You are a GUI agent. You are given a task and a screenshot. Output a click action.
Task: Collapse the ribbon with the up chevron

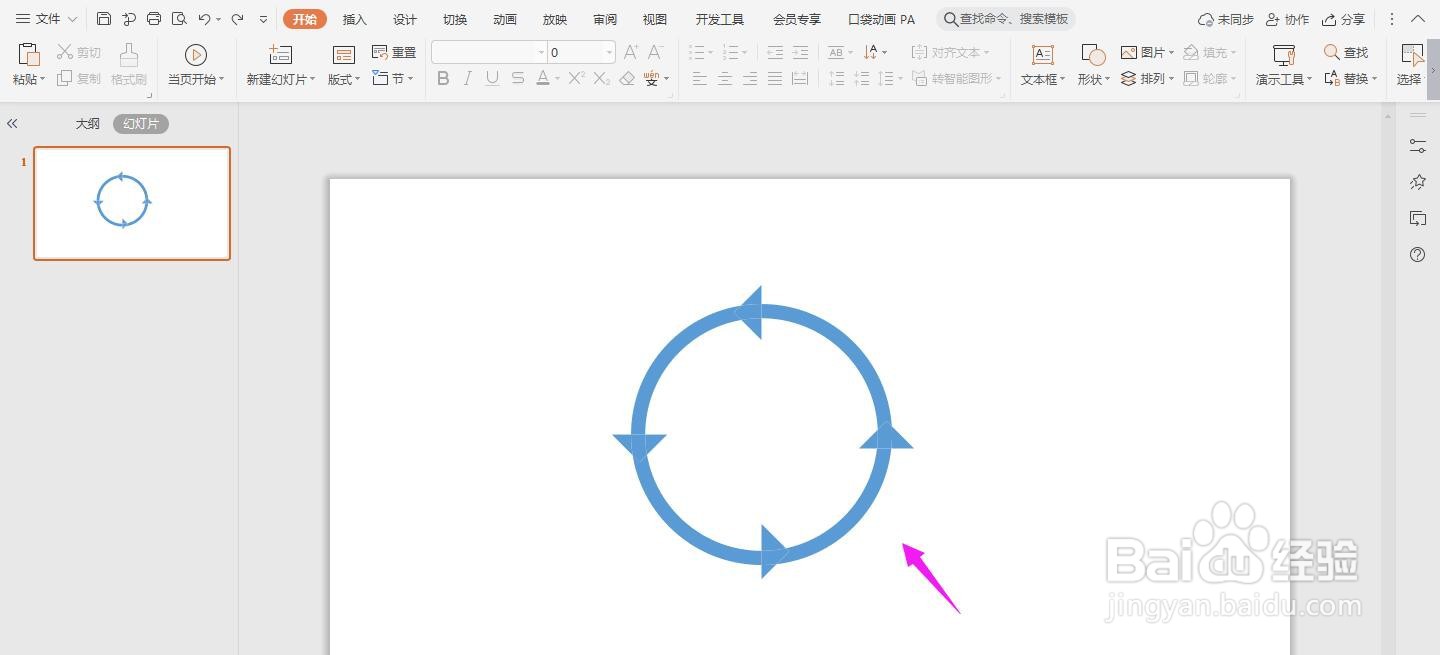[x=1418, y=19]
